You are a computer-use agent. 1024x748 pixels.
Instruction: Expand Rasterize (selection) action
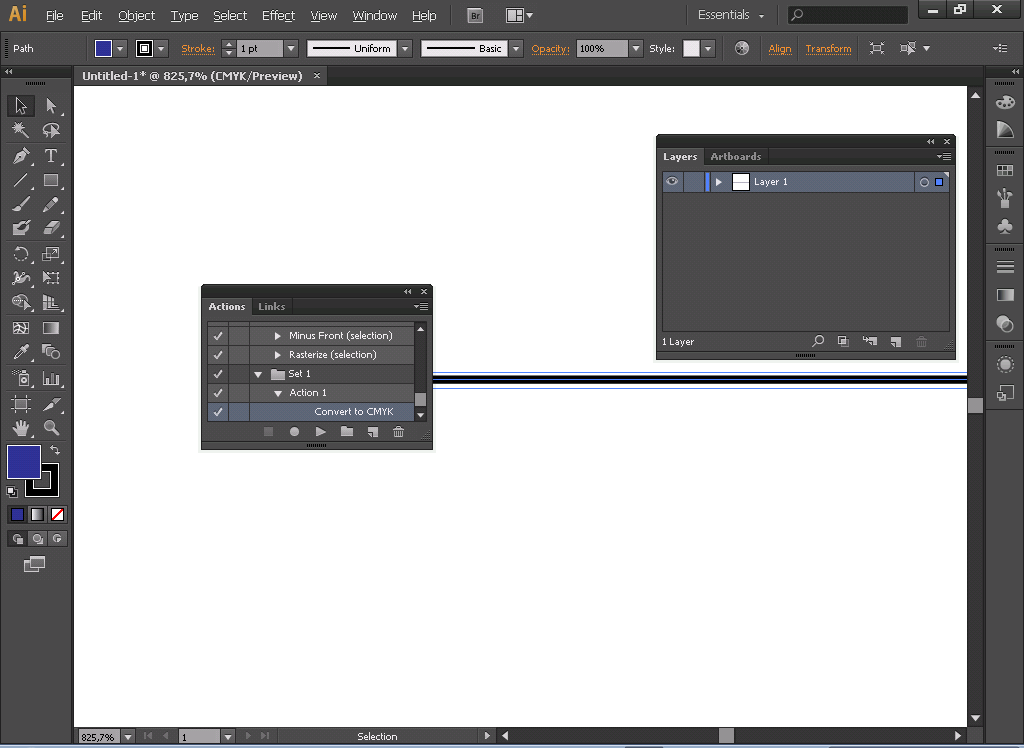[278, 355]
